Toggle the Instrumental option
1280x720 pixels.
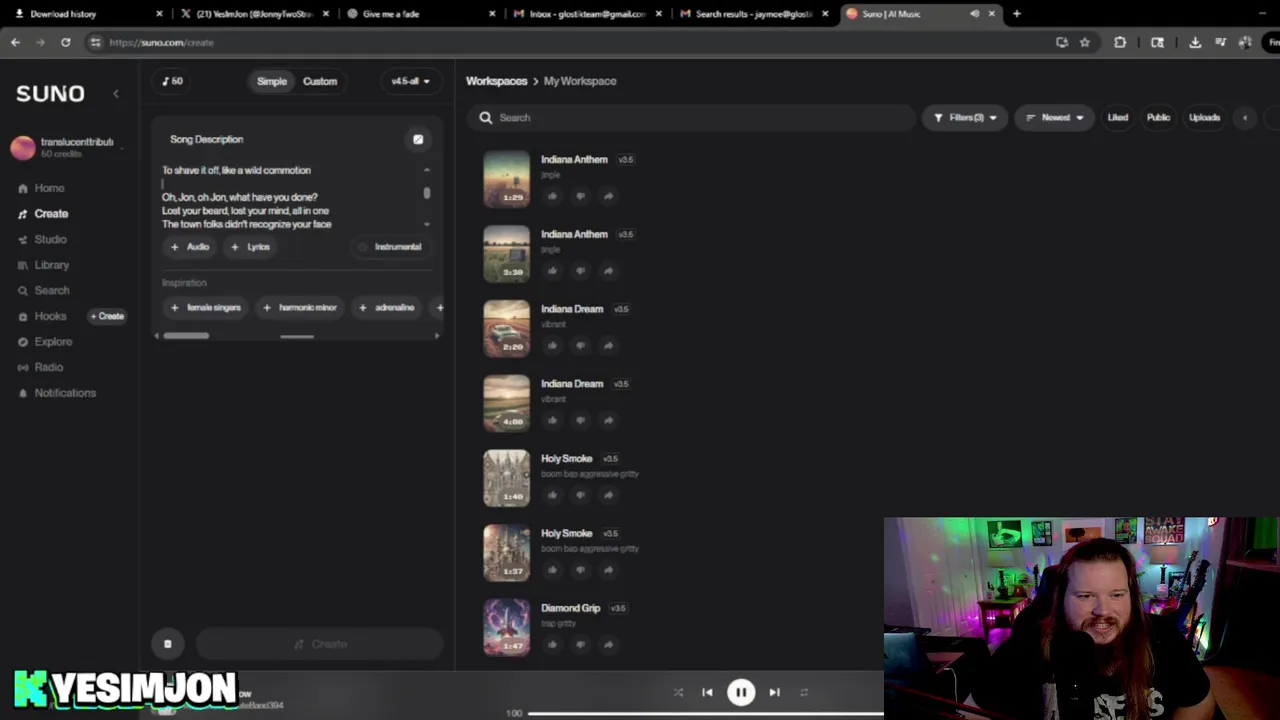click(x=390, y=247)
